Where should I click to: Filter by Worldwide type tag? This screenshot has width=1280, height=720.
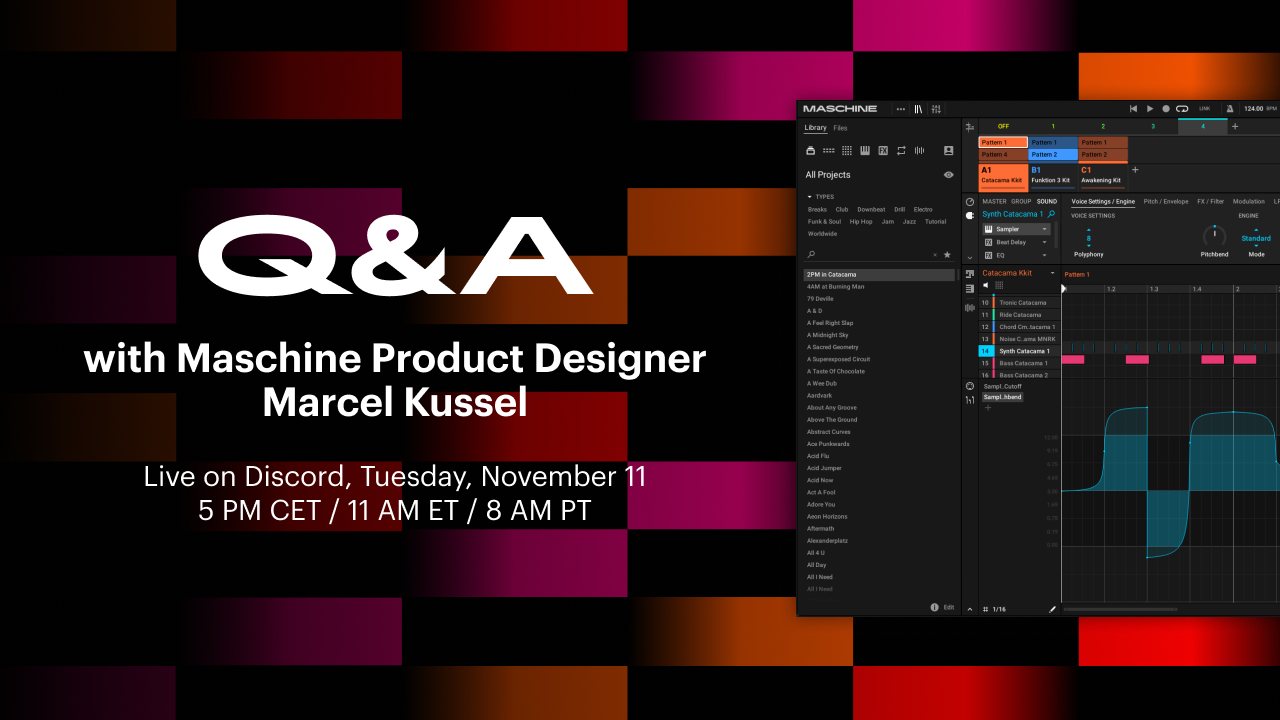pos(822,234)
